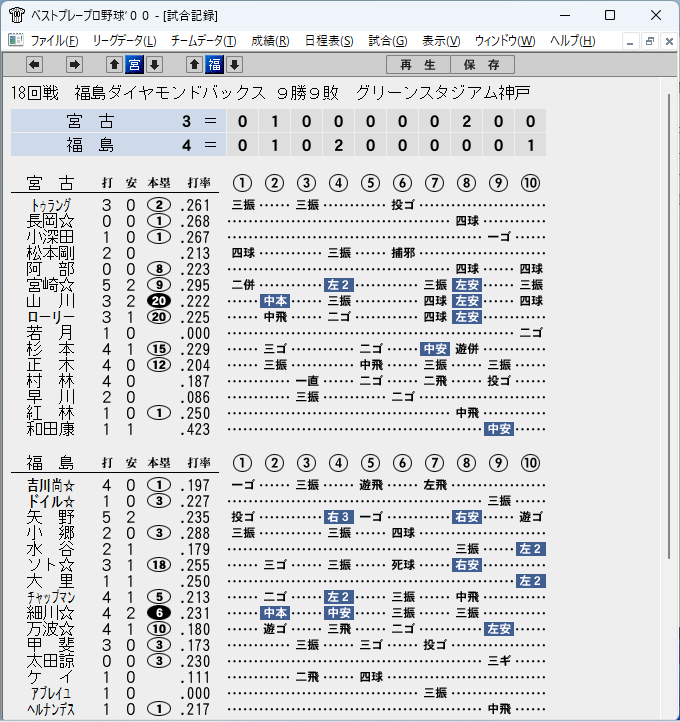Click 宮古's 8th inning runs 2
The width and height of the screenshot is (680, 722).
[466, 121]
